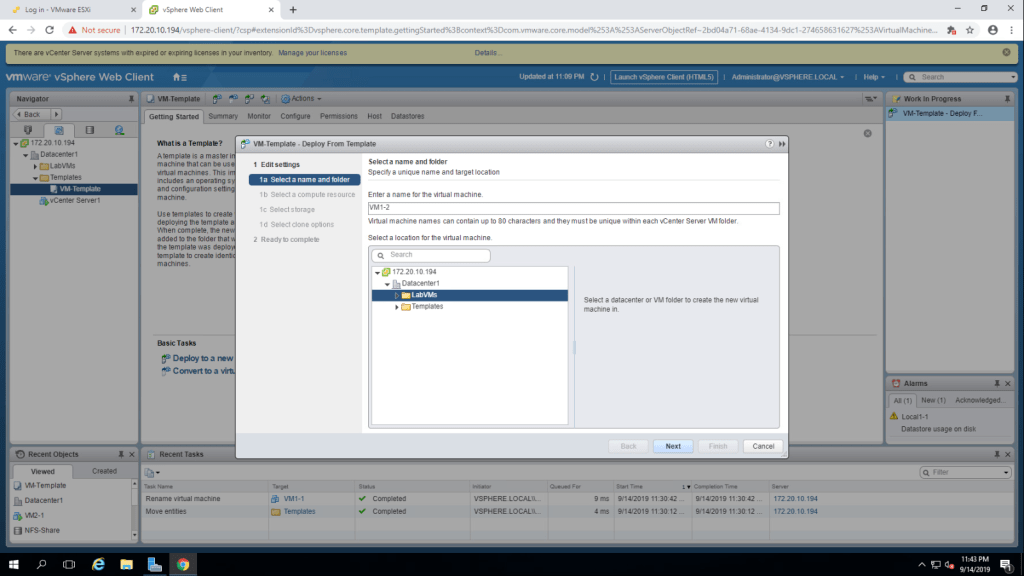This screenshot has height=576, width=1024.
Task: Open the Hosts and Clusters navigator tab
Action: coord(27,130)
